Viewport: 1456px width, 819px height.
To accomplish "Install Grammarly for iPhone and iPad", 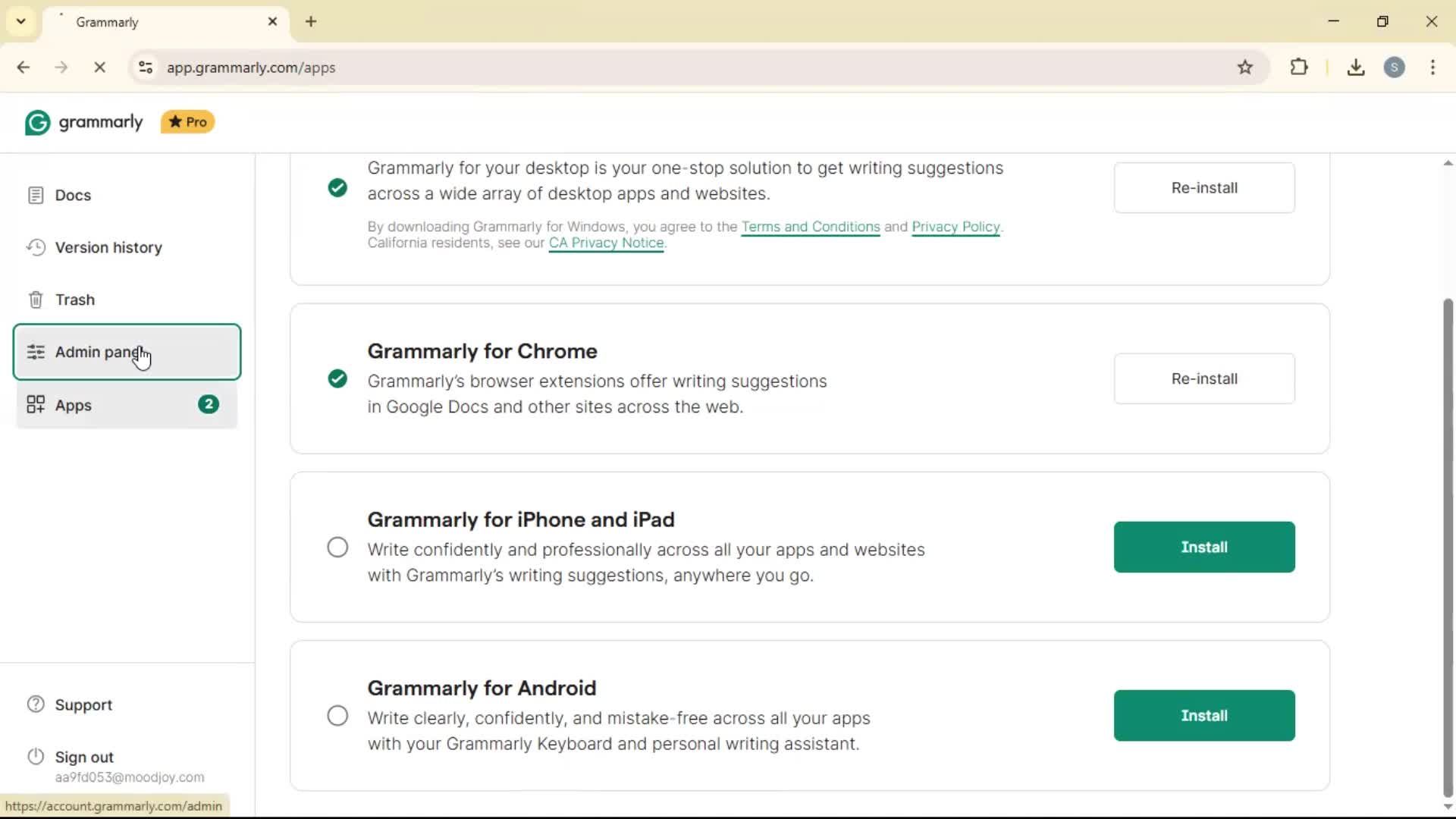I will pyautogui.click(x=1203, y=548).
